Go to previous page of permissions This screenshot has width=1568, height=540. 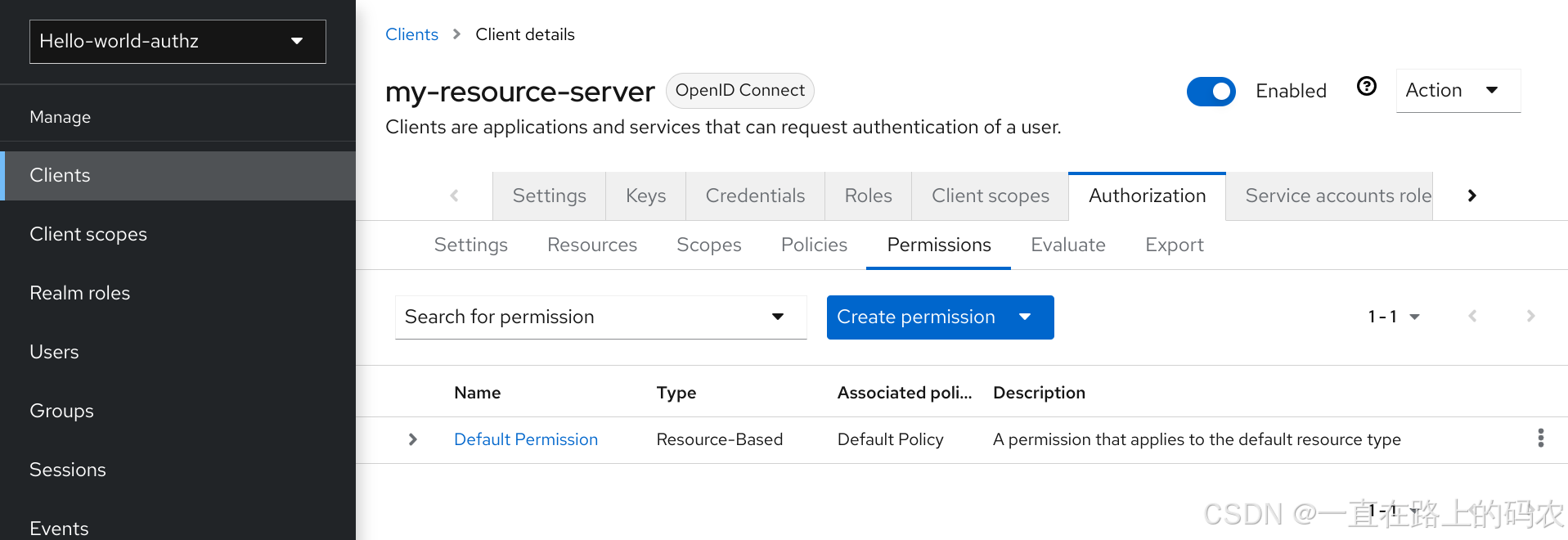tap(1472, 317)
